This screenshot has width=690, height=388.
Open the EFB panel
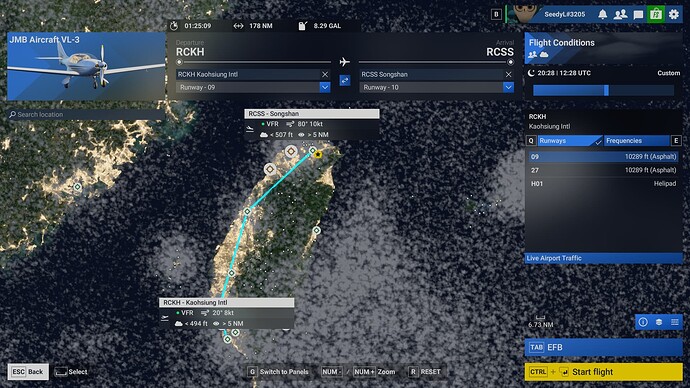point(603,347)
